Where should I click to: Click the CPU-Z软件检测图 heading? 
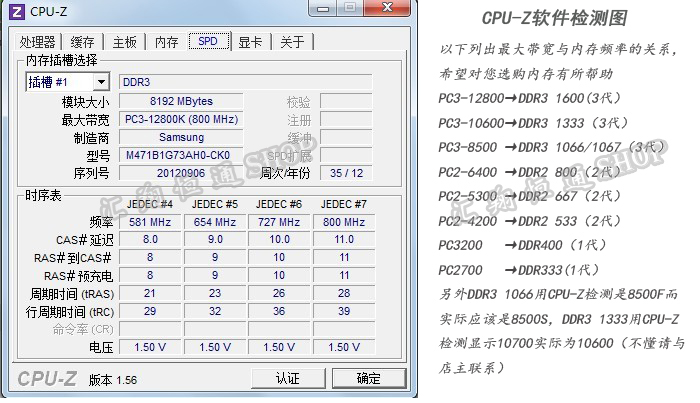pyautogui.click(x=554, y=18)
